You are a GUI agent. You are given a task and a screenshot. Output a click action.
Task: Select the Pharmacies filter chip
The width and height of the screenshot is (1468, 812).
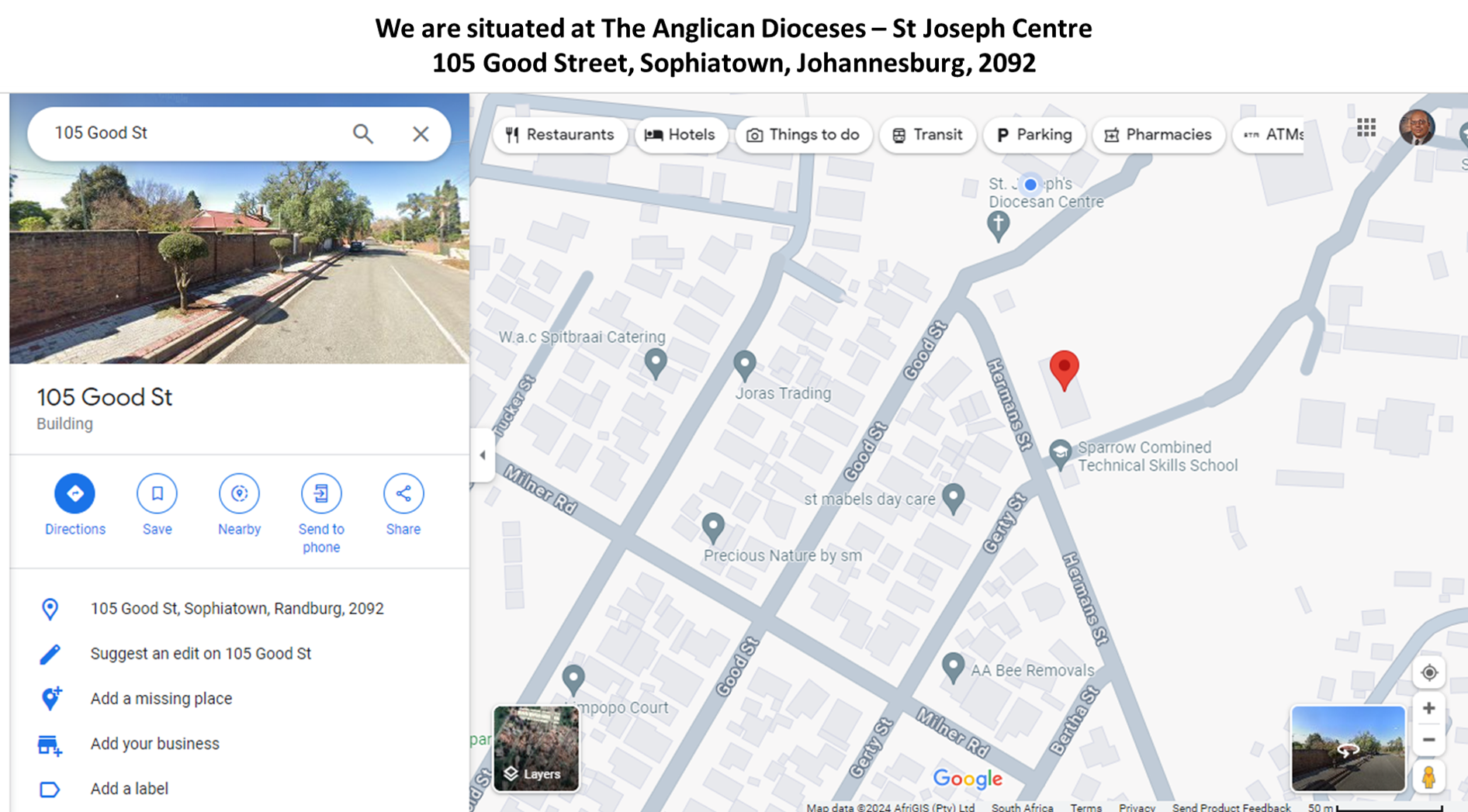(x=1158, y=135)
